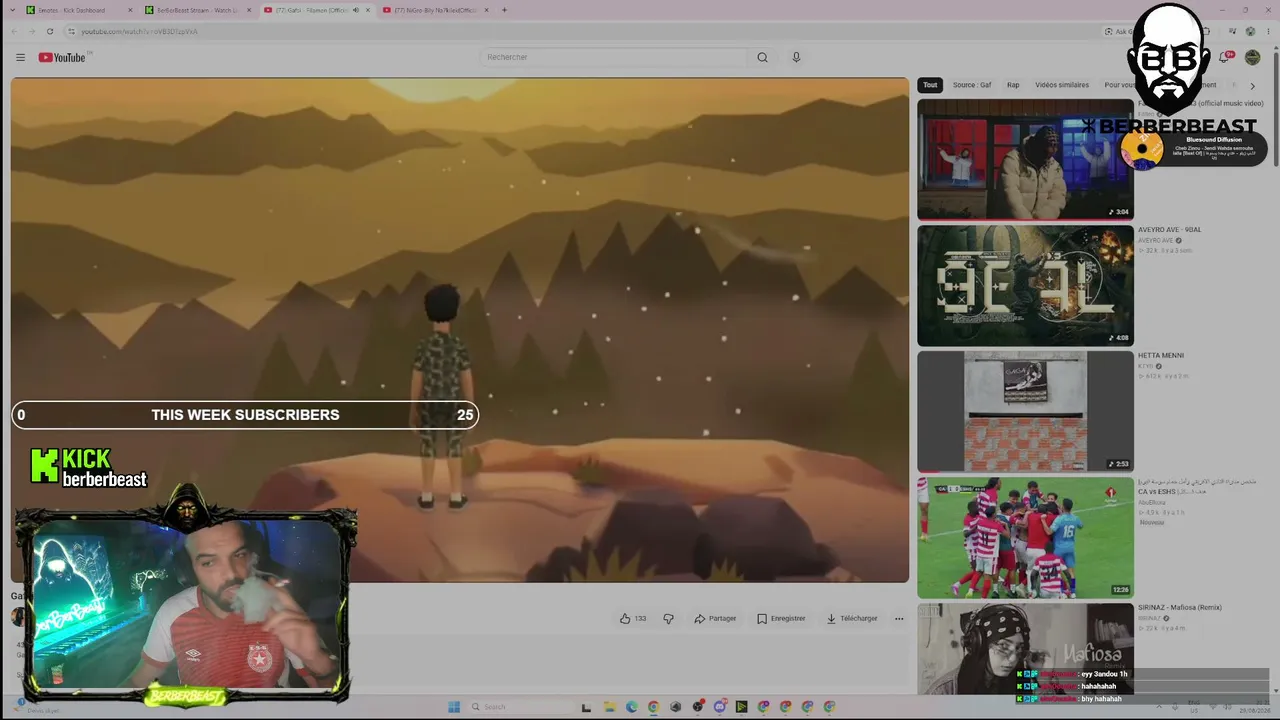Image resolution: width=1280 pixels, height=720 pixels.
Task: Mute the Gafsi tab audio icon
Action: pos(356,10)
